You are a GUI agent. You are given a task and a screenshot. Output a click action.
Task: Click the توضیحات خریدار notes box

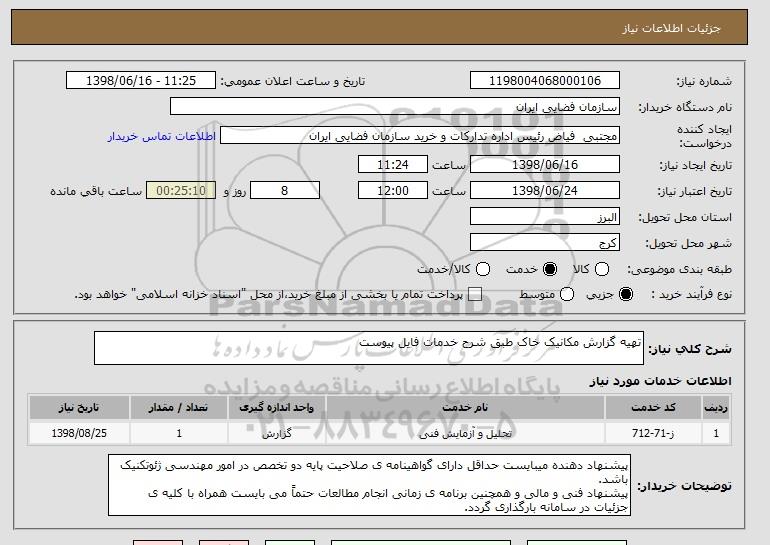click(369, 485)
